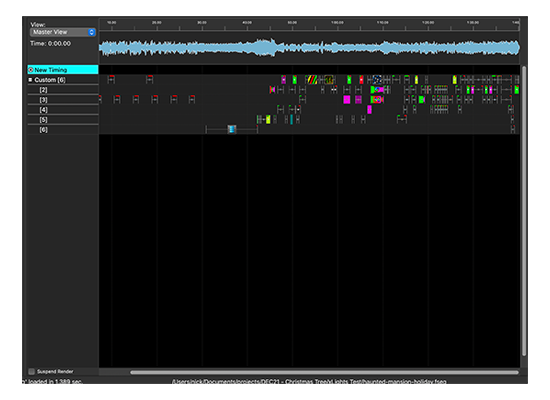Click the 1:00.00 mark on the time ruler

click(x=337, y=23)
